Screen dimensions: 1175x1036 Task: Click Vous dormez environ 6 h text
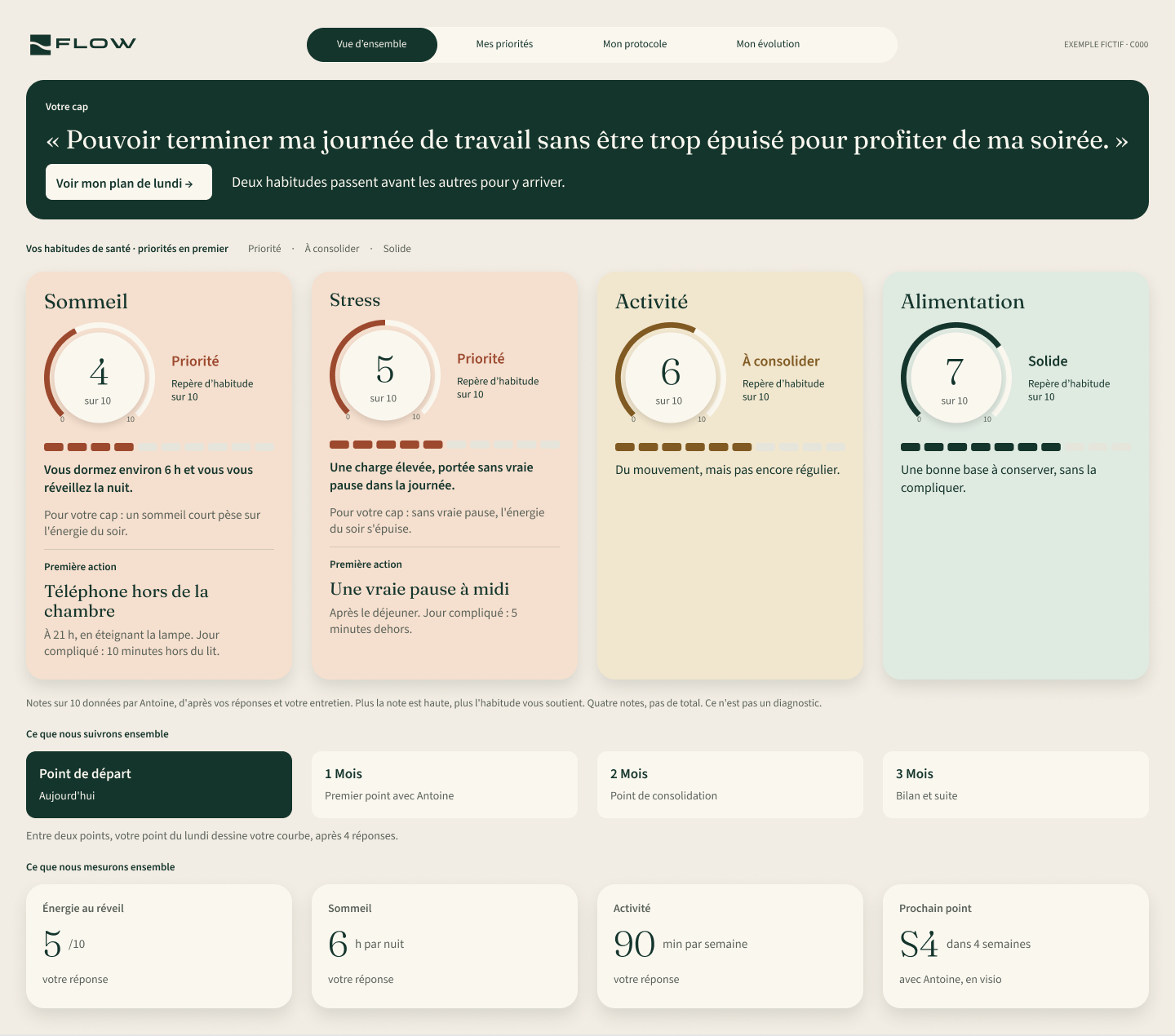pos(149,479)
